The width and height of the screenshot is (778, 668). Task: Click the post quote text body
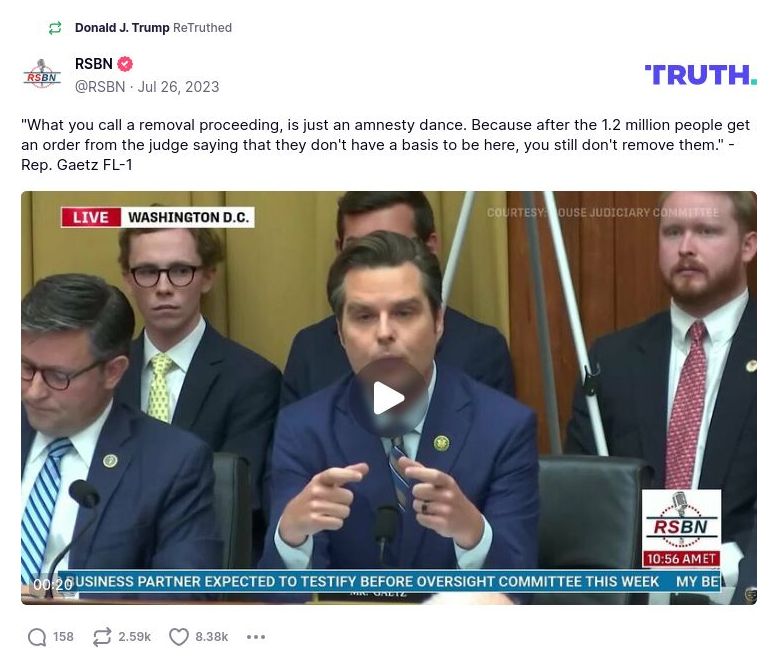coord(386,144)
